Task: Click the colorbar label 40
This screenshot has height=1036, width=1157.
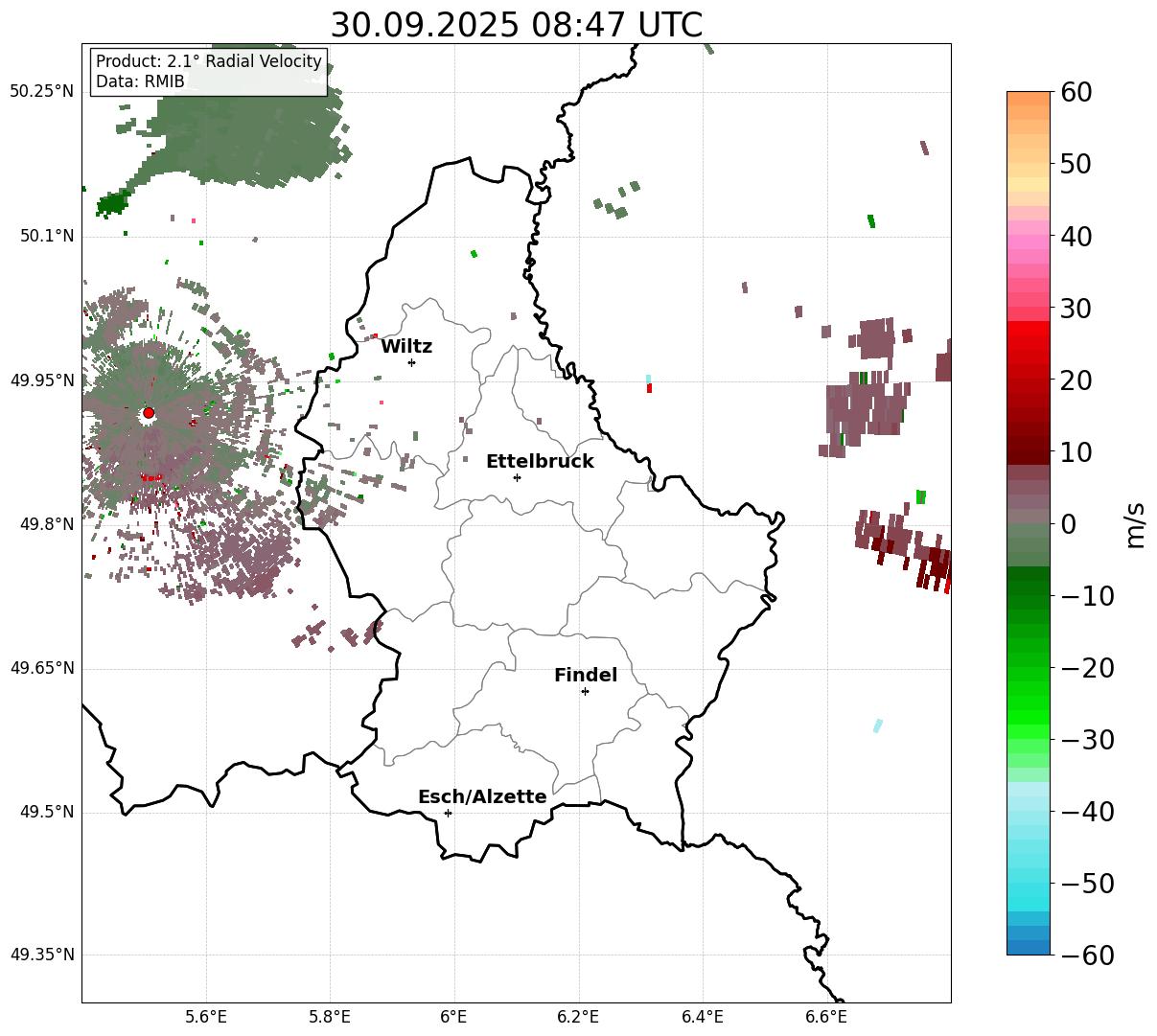Action: 1075,236
